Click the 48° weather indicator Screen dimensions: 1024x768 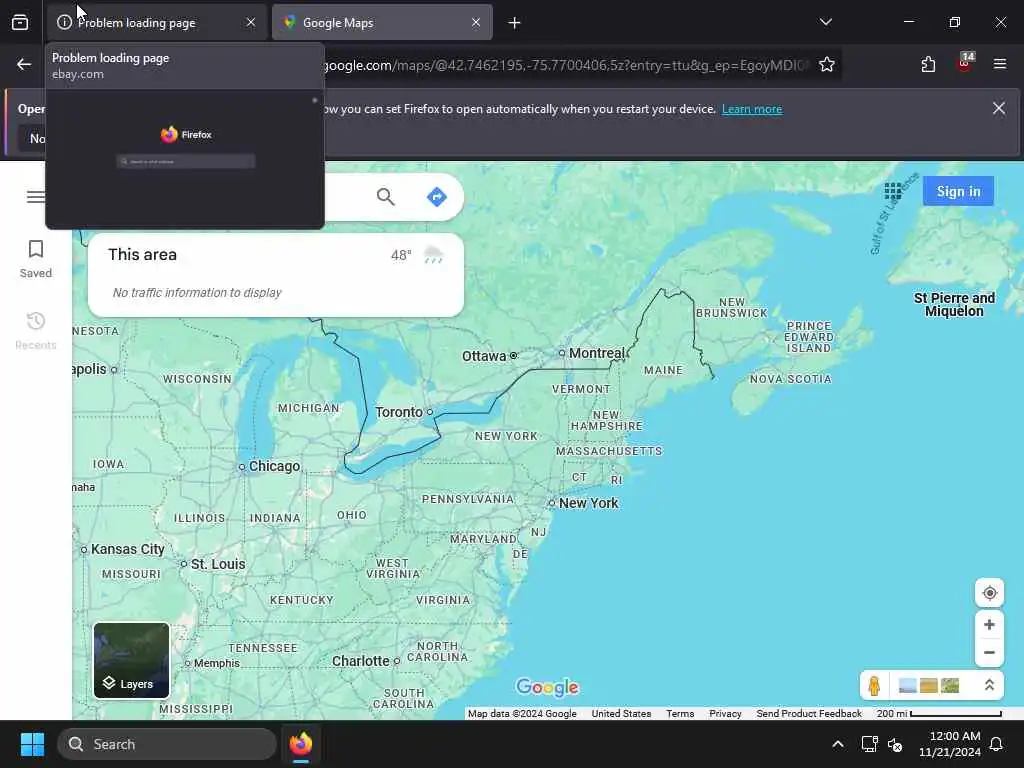click(x=401, y=255)
